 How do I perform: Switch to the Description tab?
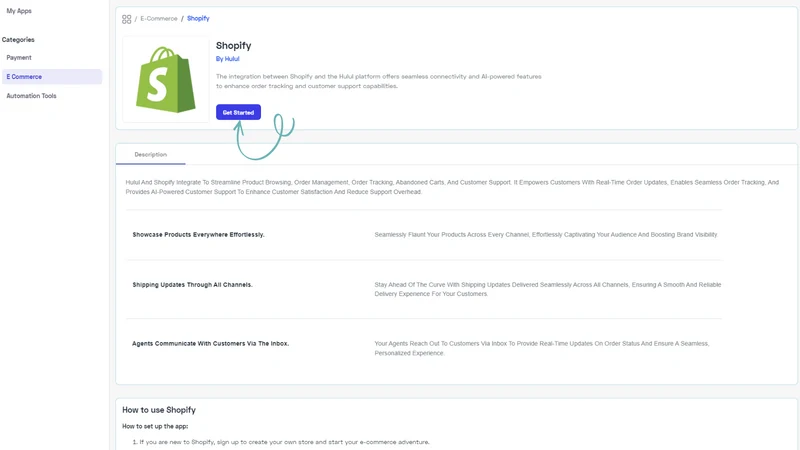pyautogui.click(x=151, y=154)
